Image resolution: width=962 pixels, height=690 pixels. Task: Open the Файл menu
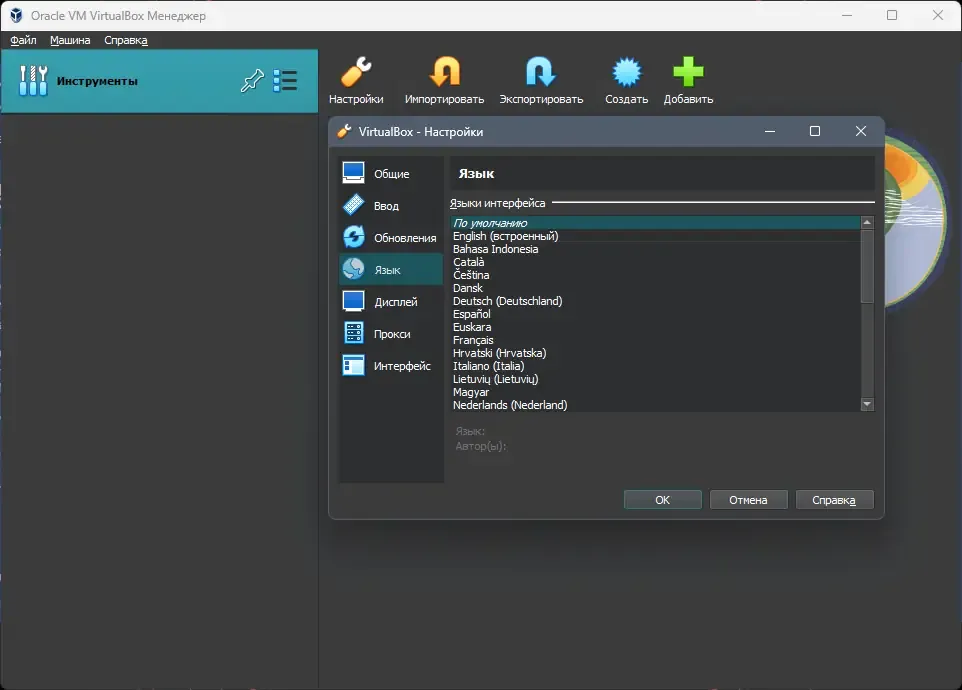point(23,40)
